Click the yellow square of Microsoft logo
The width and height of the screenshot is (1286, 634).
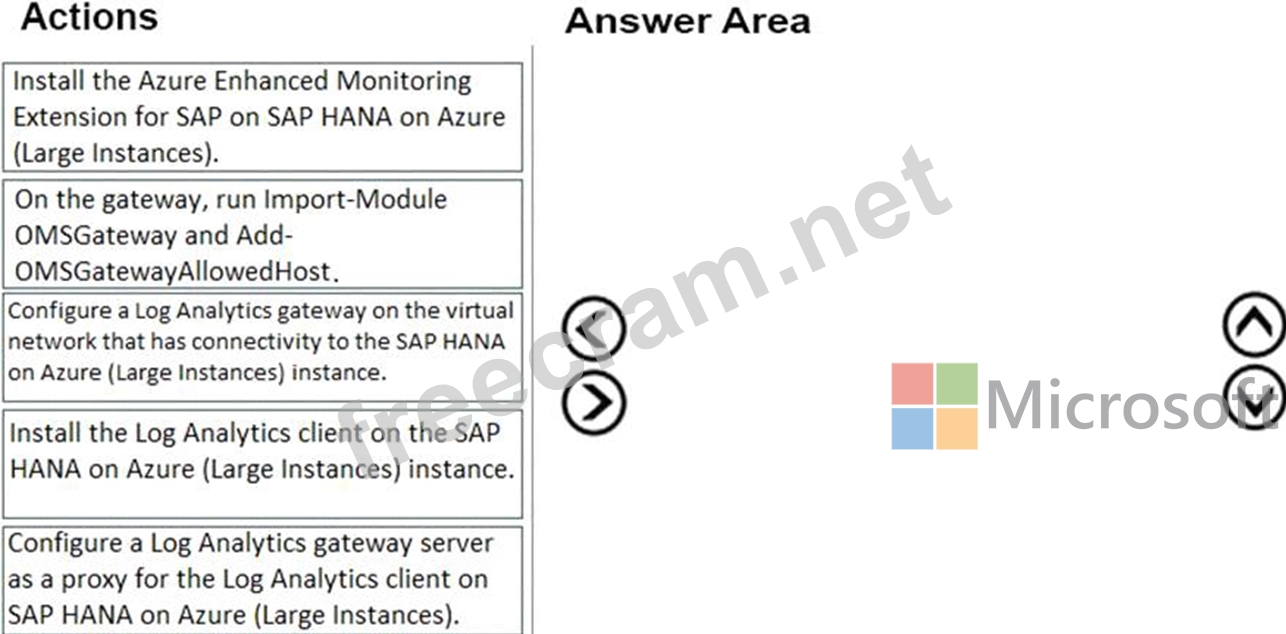point(957,428)
